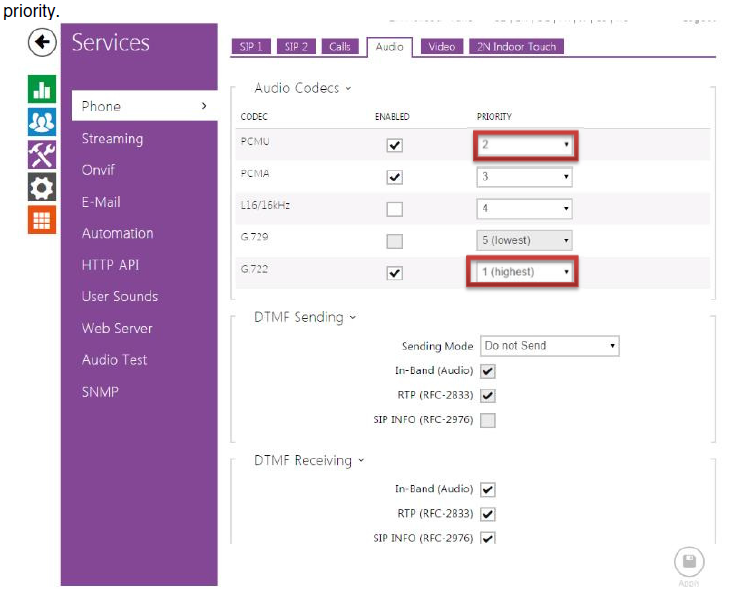Switch to the SIP 1 tab
Viewport: 741px width, 605px height.
pyautogui.click(x=250, y=47)
